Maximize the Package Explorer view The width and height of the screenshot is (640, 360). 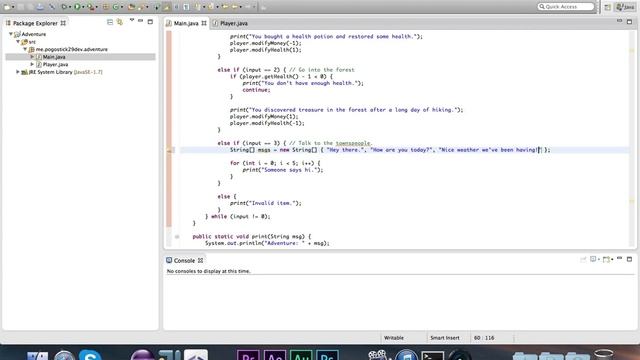(x=150, y=21)
